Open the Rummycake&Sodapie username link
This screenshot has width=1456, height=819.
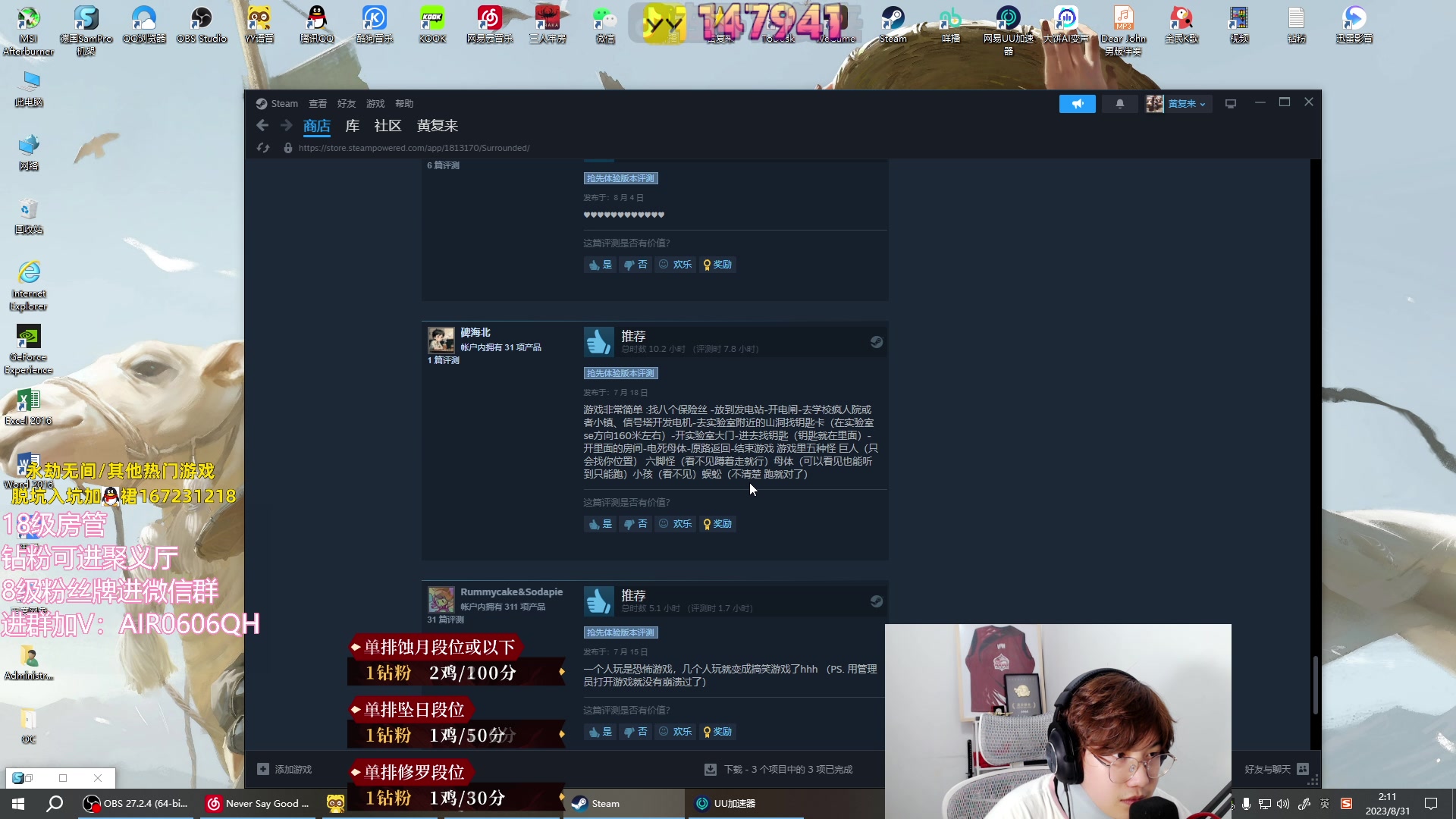[x=511, y=592]
